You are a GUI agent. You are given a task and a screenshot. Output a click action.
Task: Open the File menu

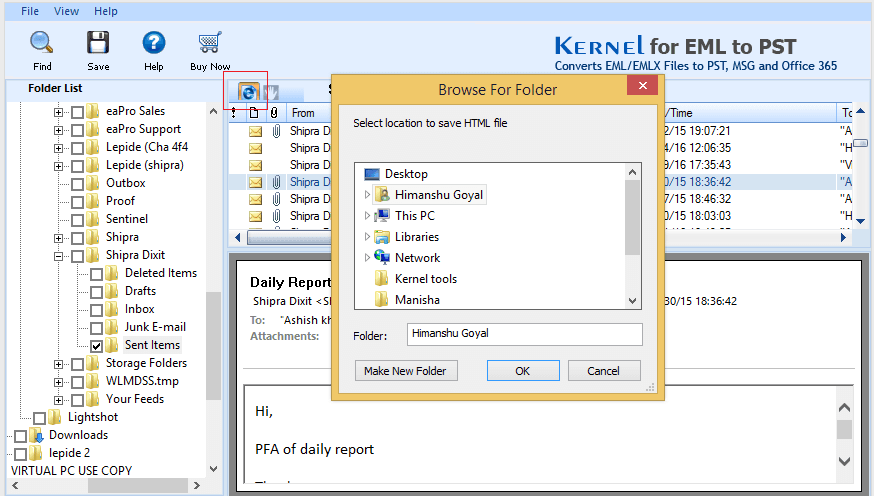(30, 11)
